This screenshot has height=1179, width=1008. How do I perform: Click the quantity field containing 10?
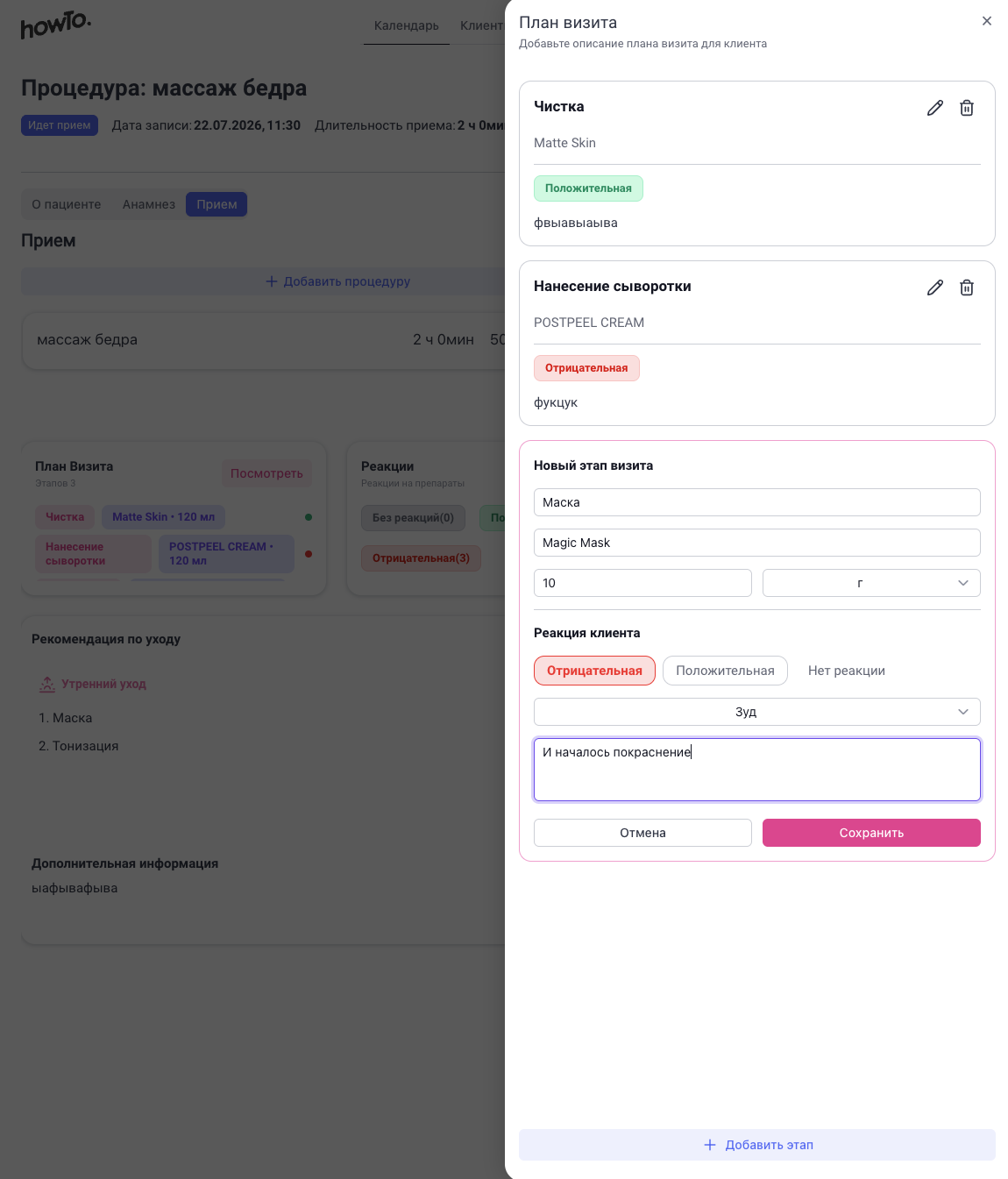click(x=642, y=583)
